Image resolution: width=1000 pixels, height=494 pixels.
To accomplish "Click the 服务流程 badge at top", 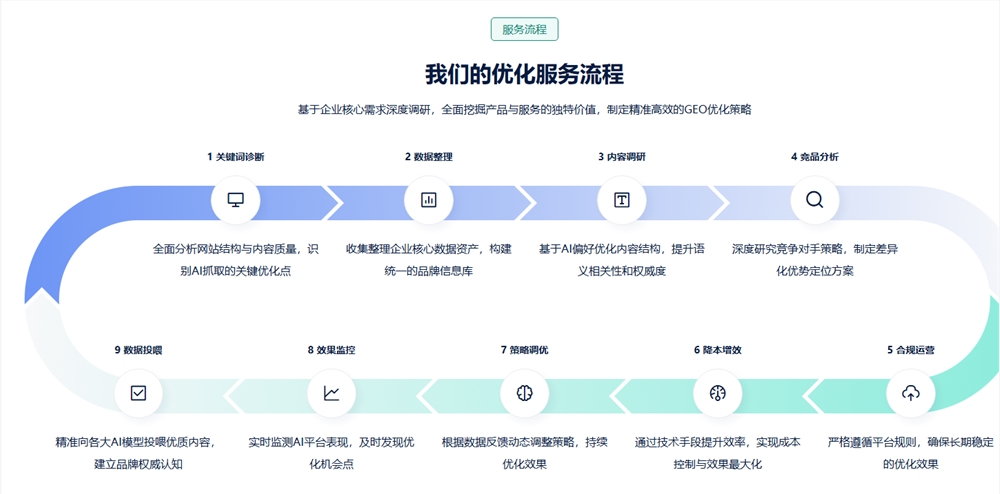I will [524, 29].
